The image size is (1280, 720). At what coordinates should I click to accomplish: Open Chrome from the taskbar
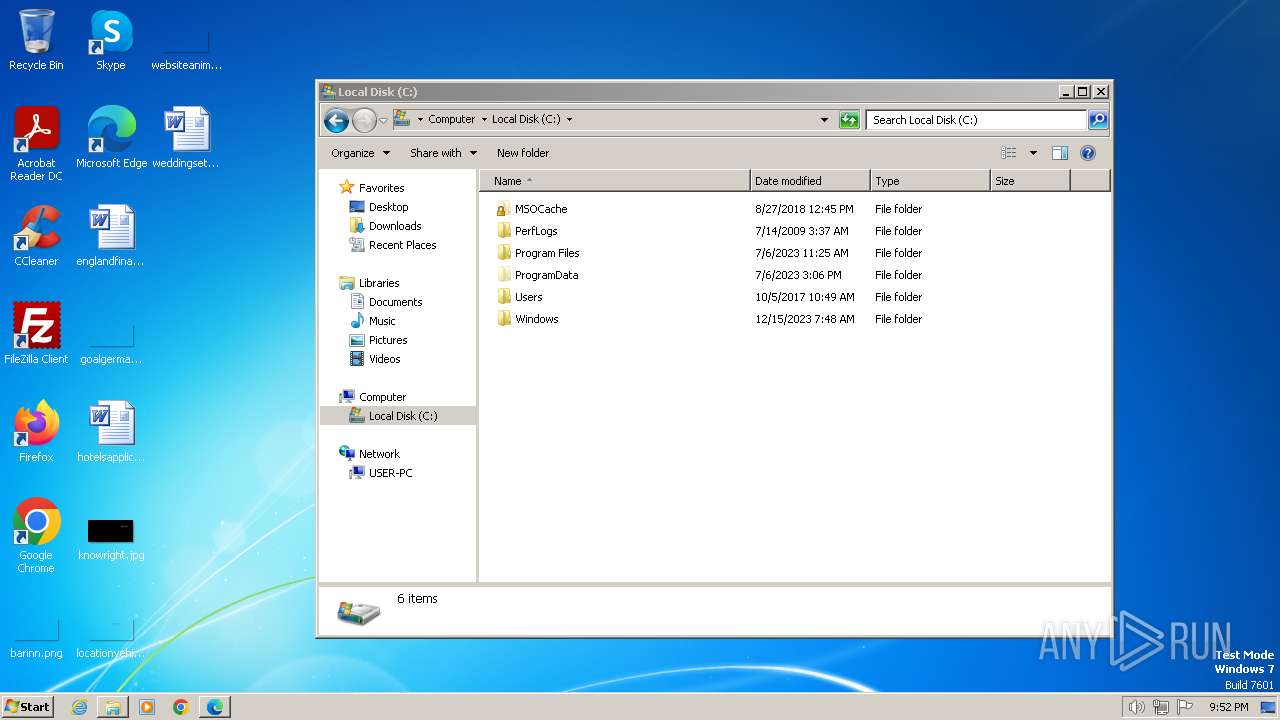[181, 707]
